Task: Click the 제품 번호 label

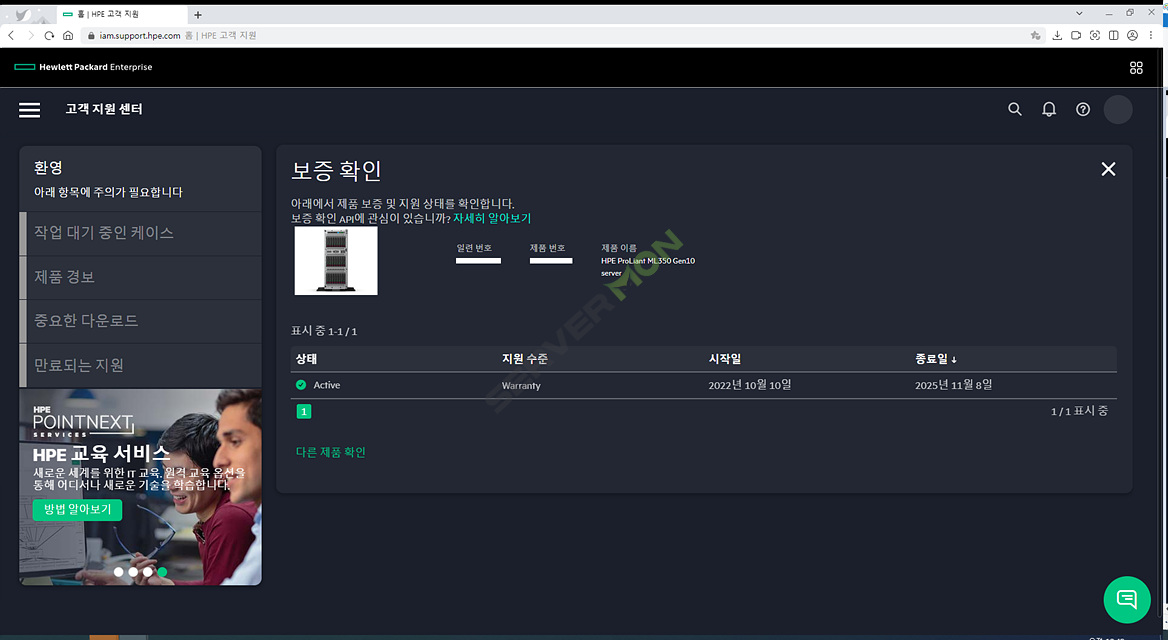Action: (548, 248)
